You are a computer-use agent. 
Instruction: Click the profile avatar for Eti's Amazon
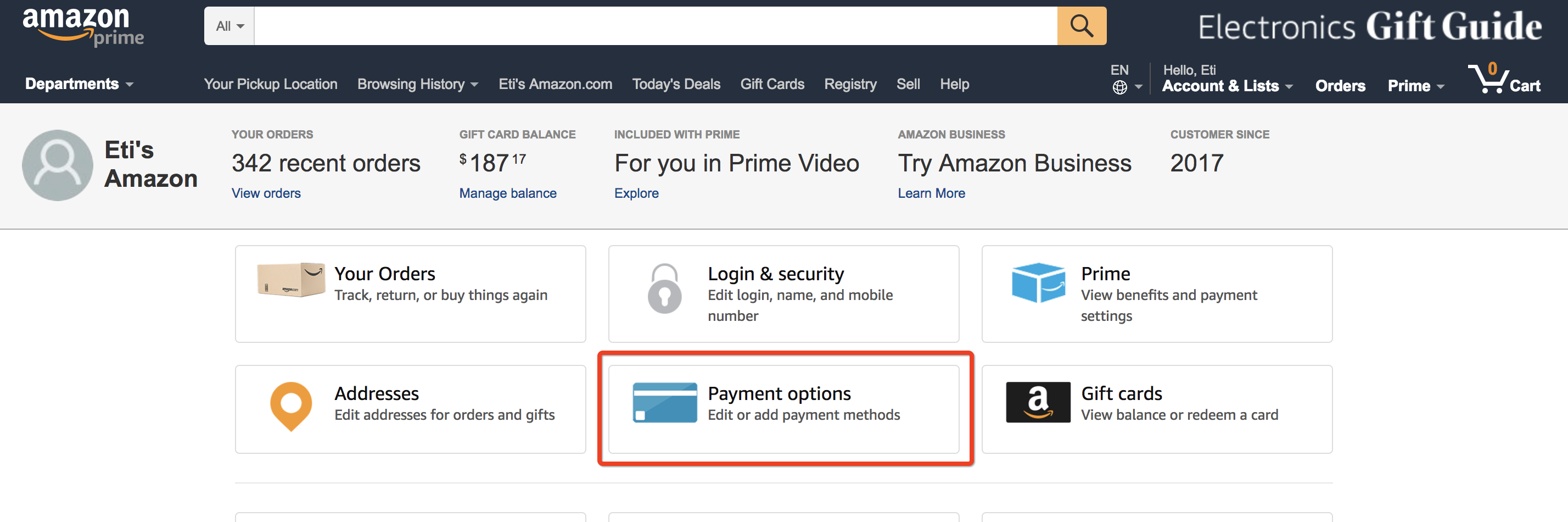pyautogui.click(x=57, y=165)
